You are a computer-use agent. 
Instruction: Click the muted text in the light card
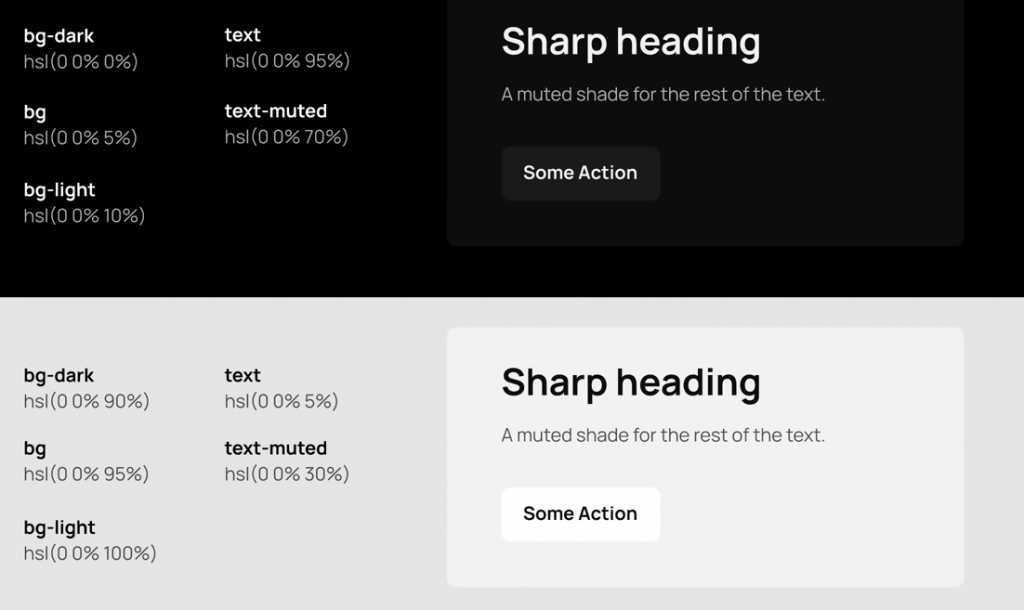pos(662,435)
